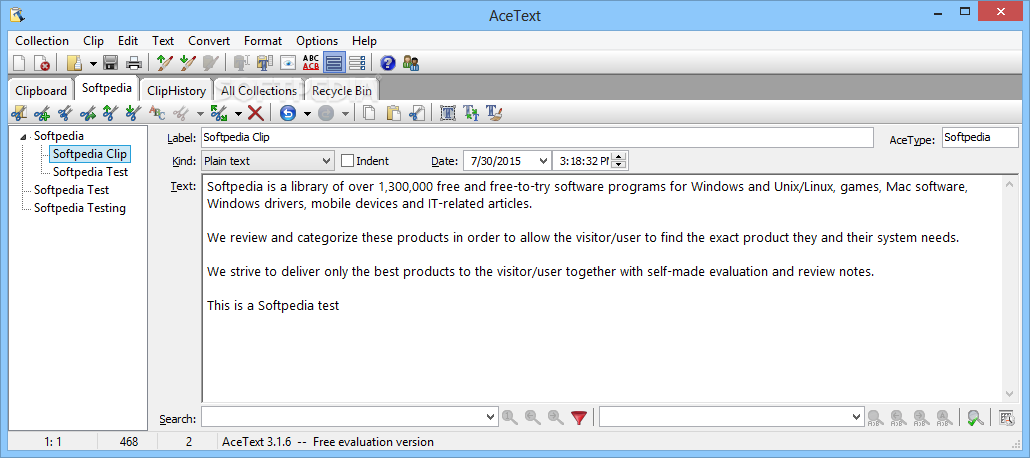The width and height of the screenshot is (1030, 458).
Task: Click the AceType field containing Softpedia
Action: (x=979, y=138)
